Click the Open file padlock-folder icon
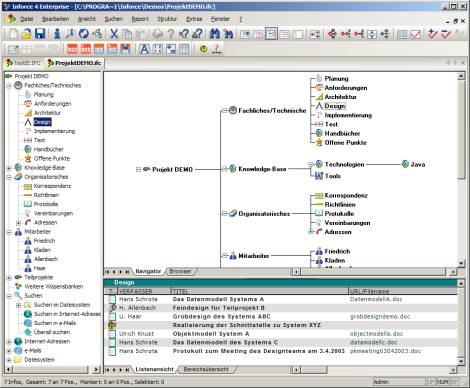470x388 pixels. coord(27,34)
